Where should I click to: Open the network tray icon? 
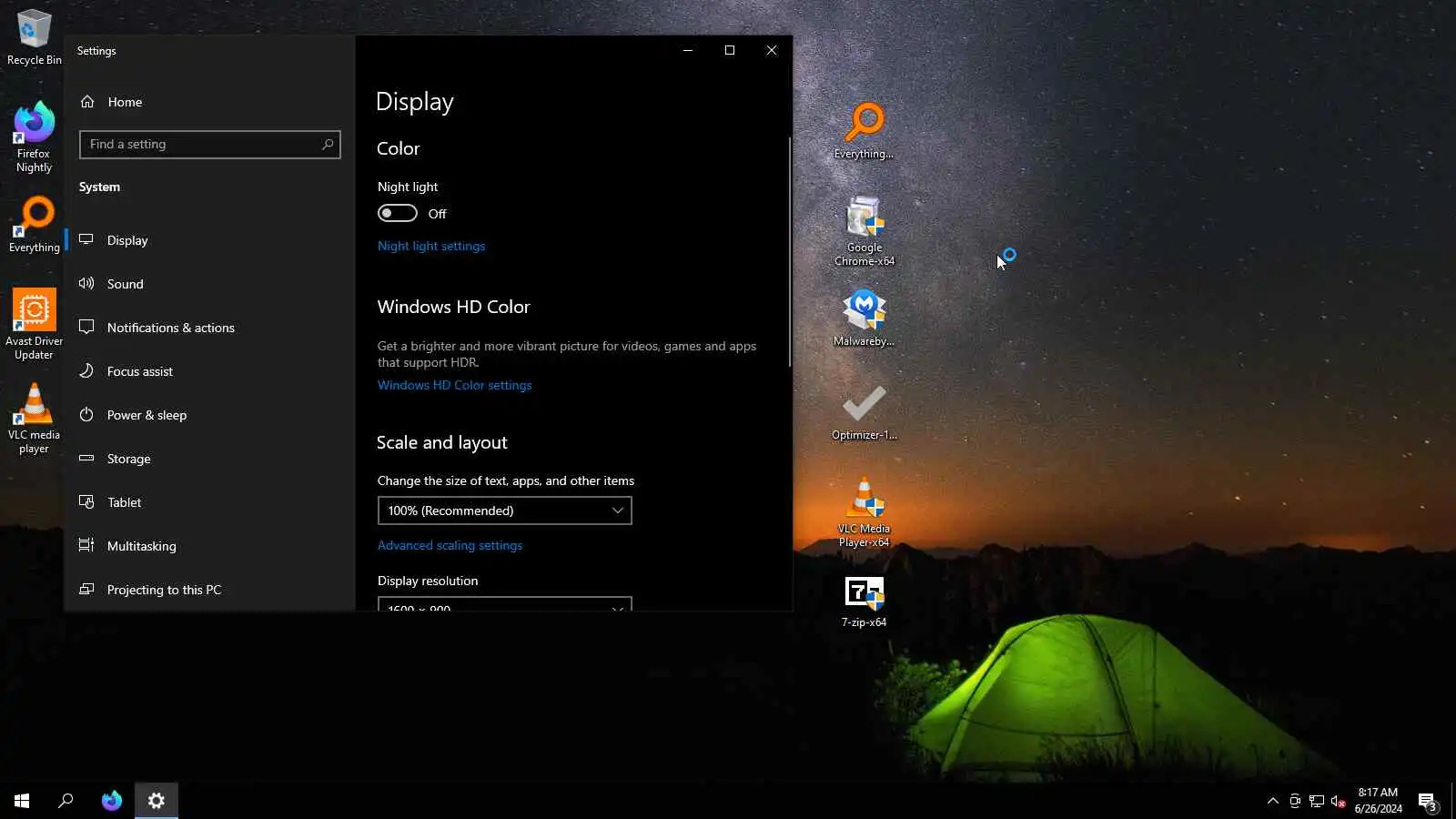[1317, 801]
